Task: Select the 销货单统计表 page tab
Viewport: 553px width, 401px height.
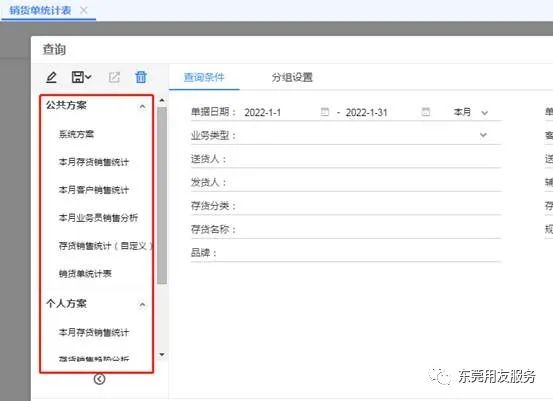Action: pyautogui.click(x=40, y=10)
